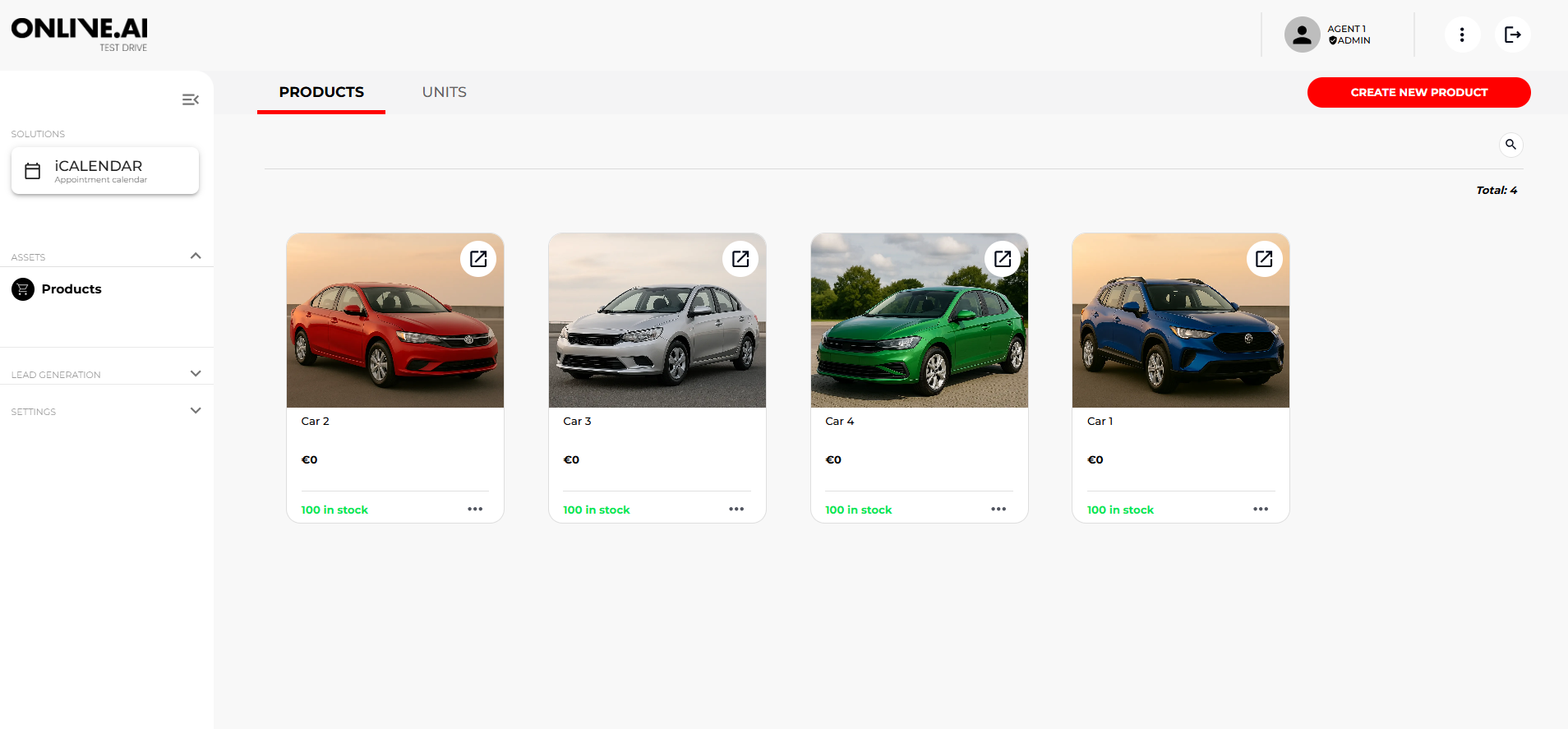This screenshot has width=1568, height=729.
Task: Select Products in the sidebar
Action: [x=71, y=289]
